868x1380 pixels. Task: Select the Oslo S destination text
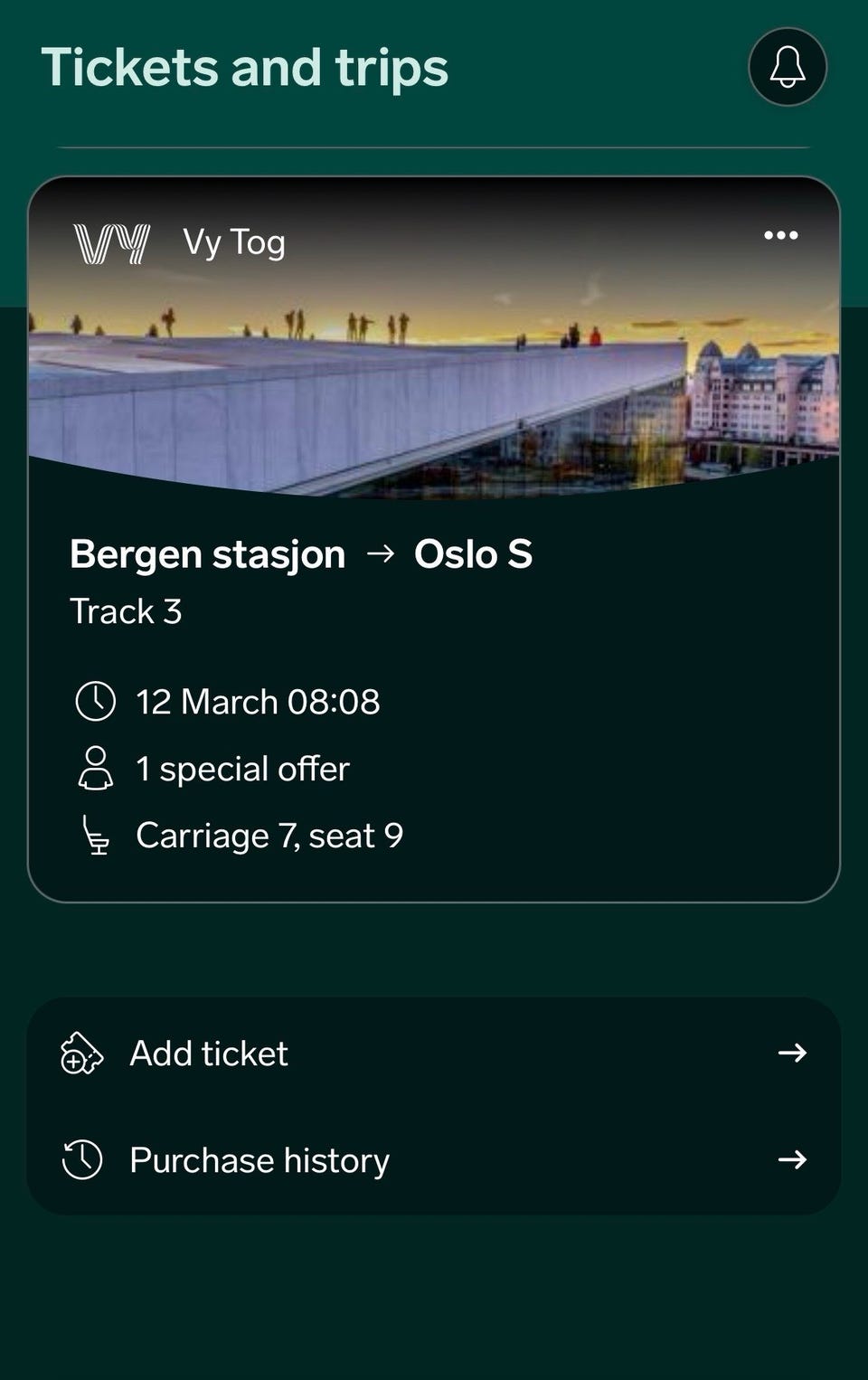(473, 553)
